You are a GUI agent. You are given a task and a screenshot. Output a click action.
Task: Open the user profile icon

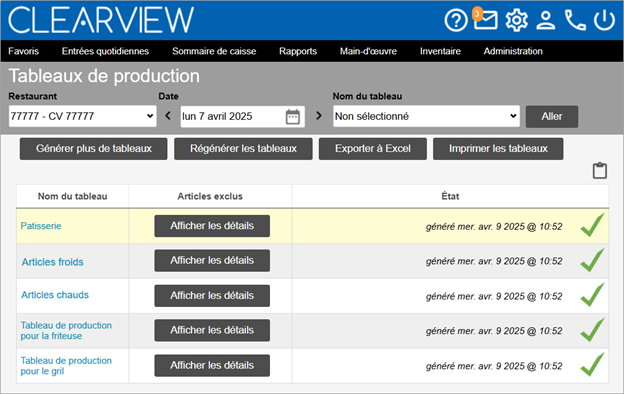click(546, 20)
